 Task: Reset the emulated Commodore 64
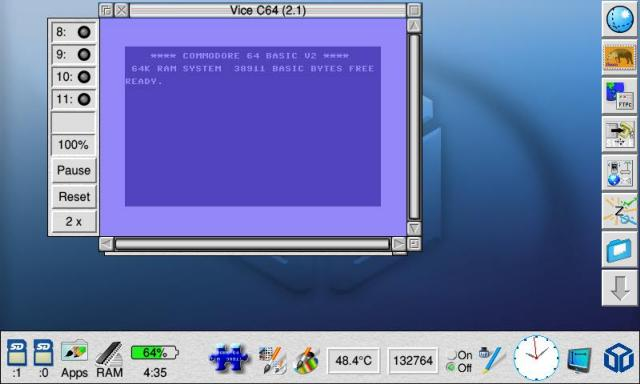[x=73, y=197]
